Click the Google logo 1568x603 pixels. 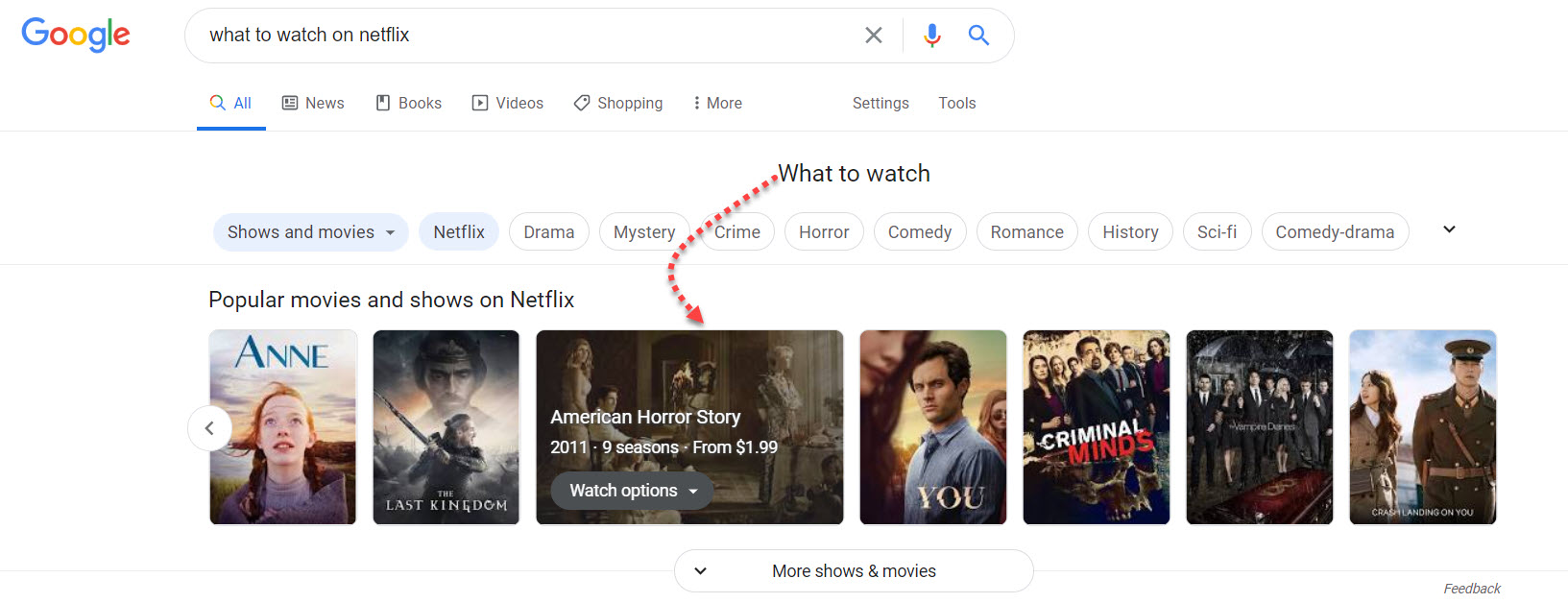point(76,35)
